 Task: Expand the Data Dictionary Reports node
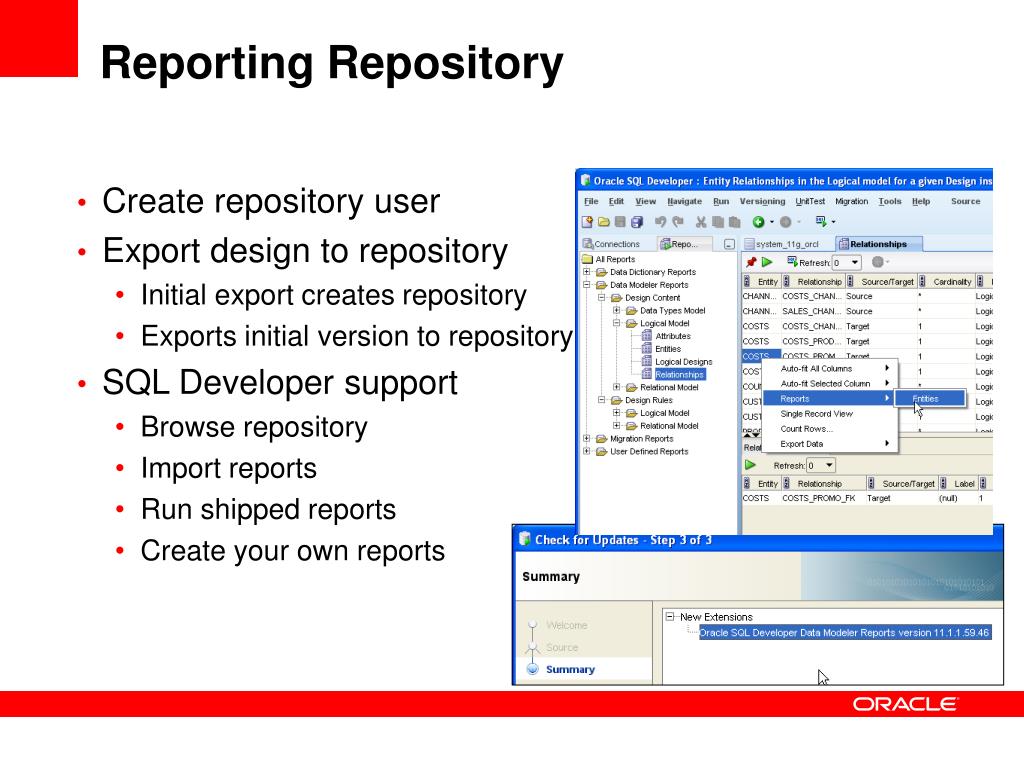click(x=586, y=272)
